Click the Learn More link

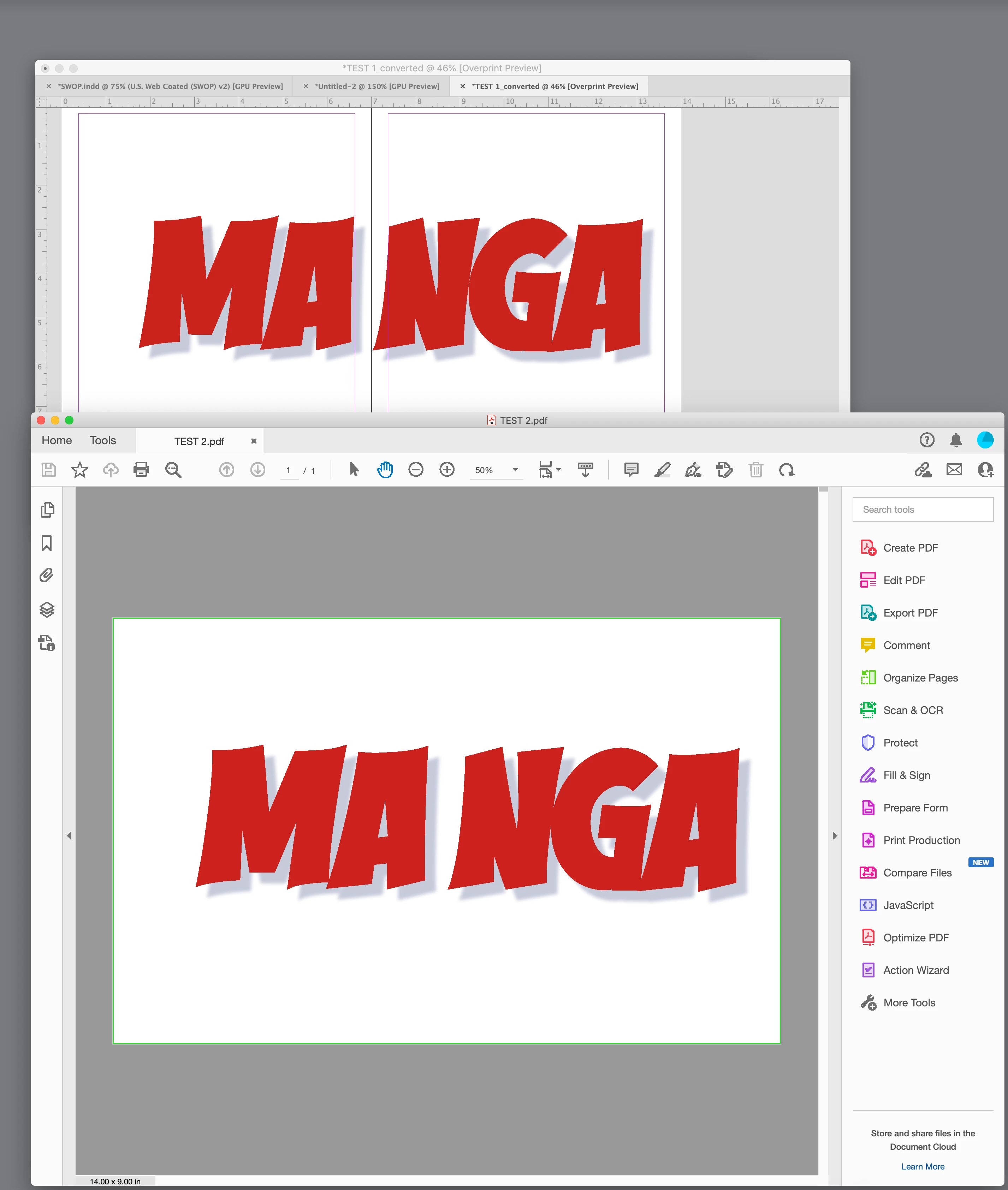coord(922,1167)
